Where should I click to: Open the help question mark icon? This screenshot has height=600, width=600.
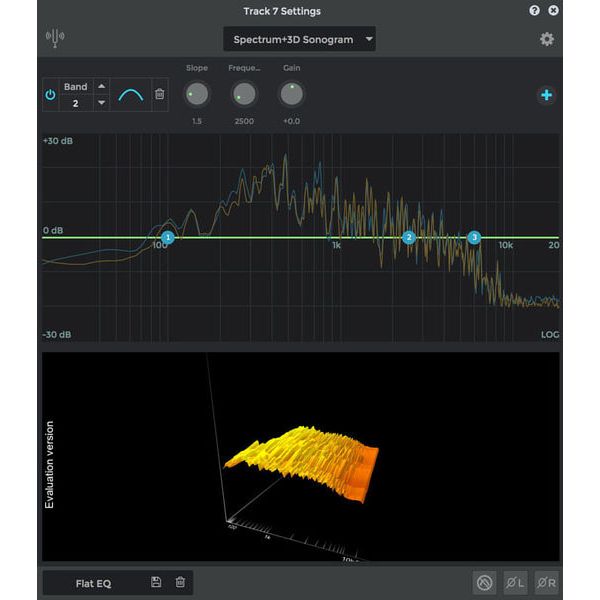click(534, 10)
